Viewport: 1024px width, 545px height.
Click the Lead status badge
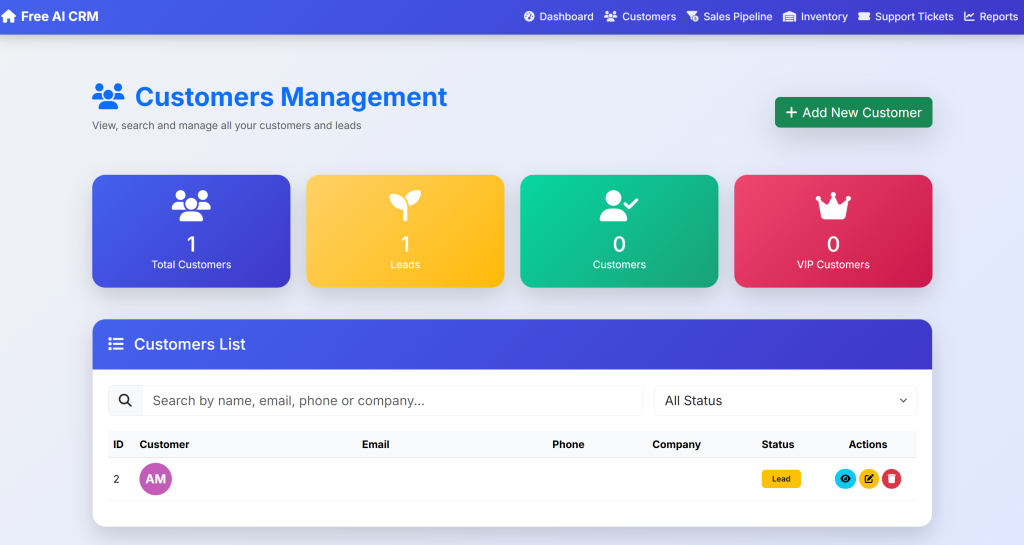click(x=781, y=479)
